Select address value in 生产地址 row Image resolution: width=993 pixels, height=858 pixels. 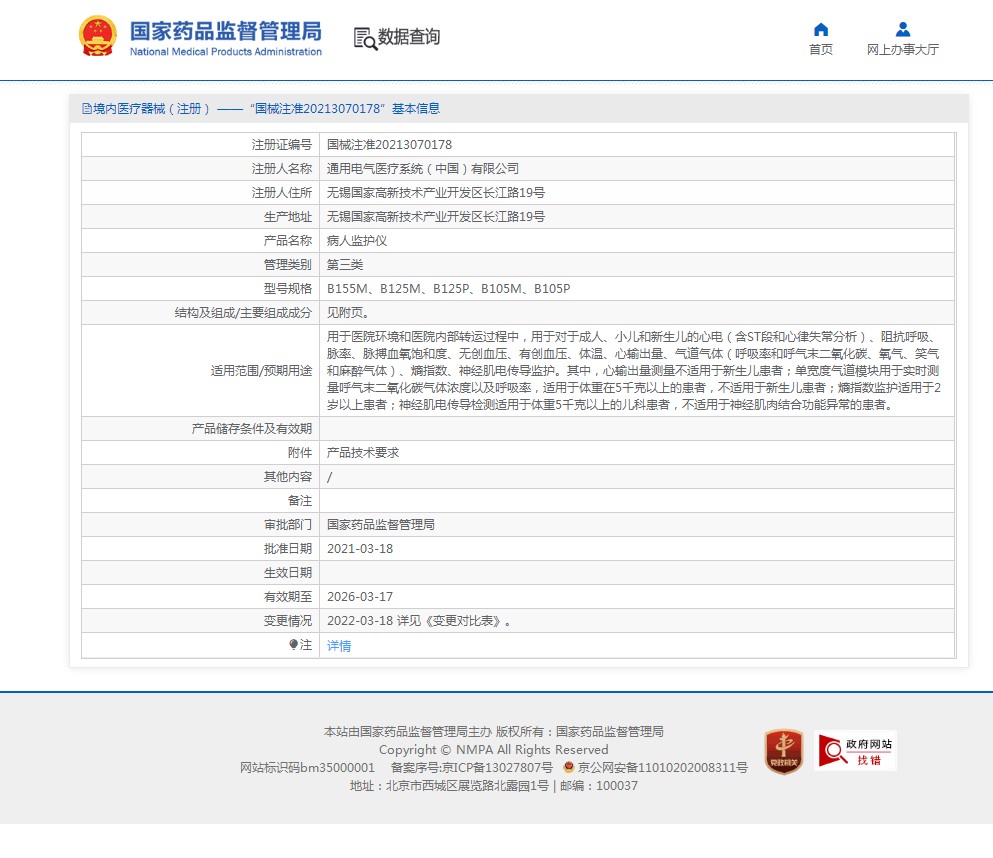[x=436, y=217]
